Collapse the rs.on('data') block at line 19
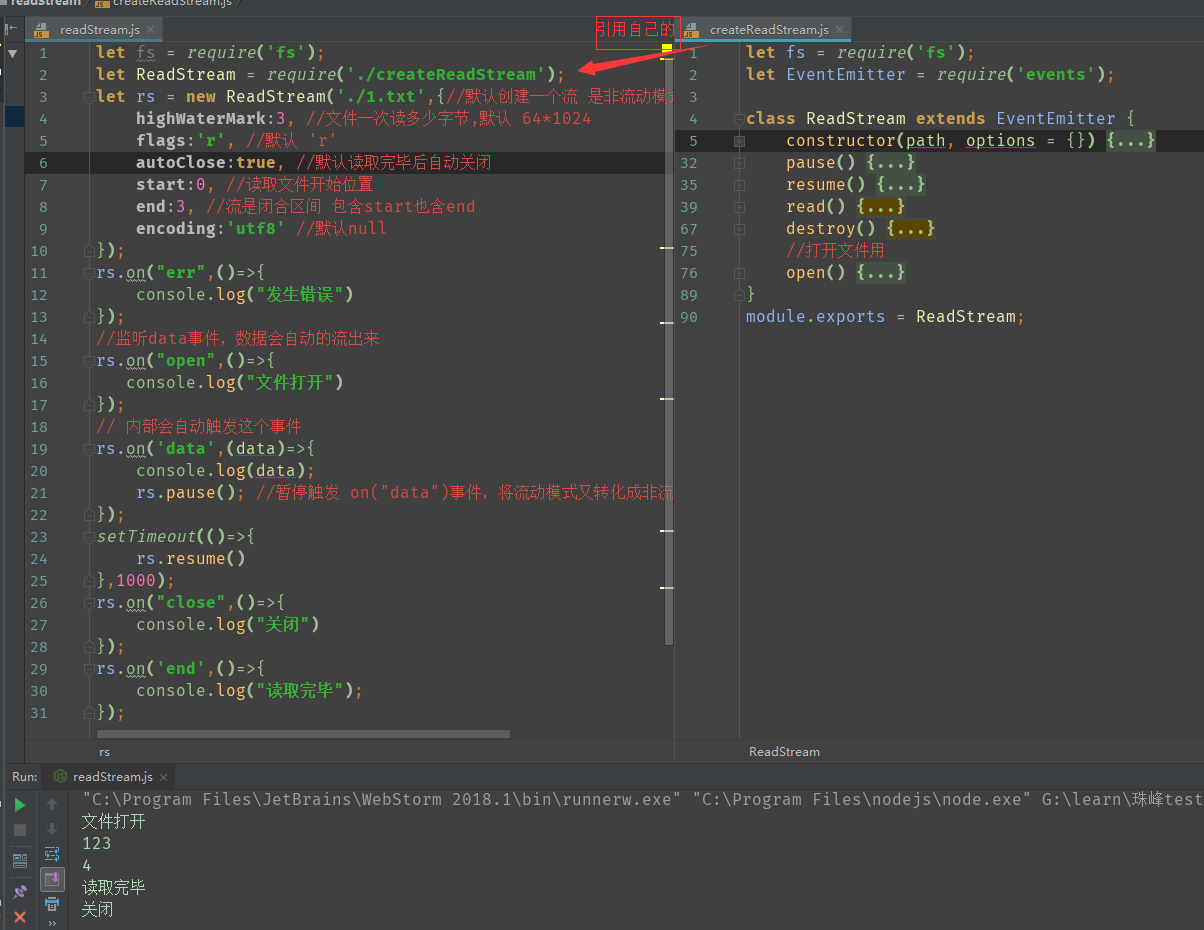 click(x=89, y=449)
